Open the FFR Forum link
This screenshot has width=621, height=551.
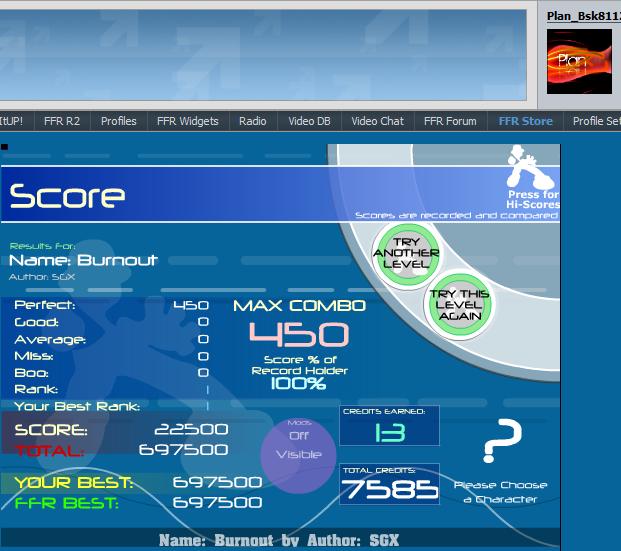coord(450,121)
